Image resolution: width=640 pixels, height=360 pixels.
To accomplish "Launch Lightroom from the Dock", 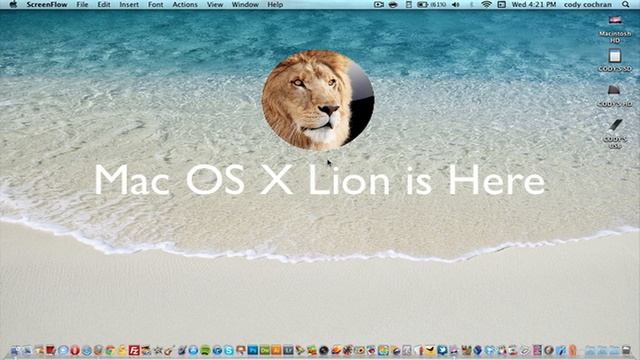I will point(288,350).
